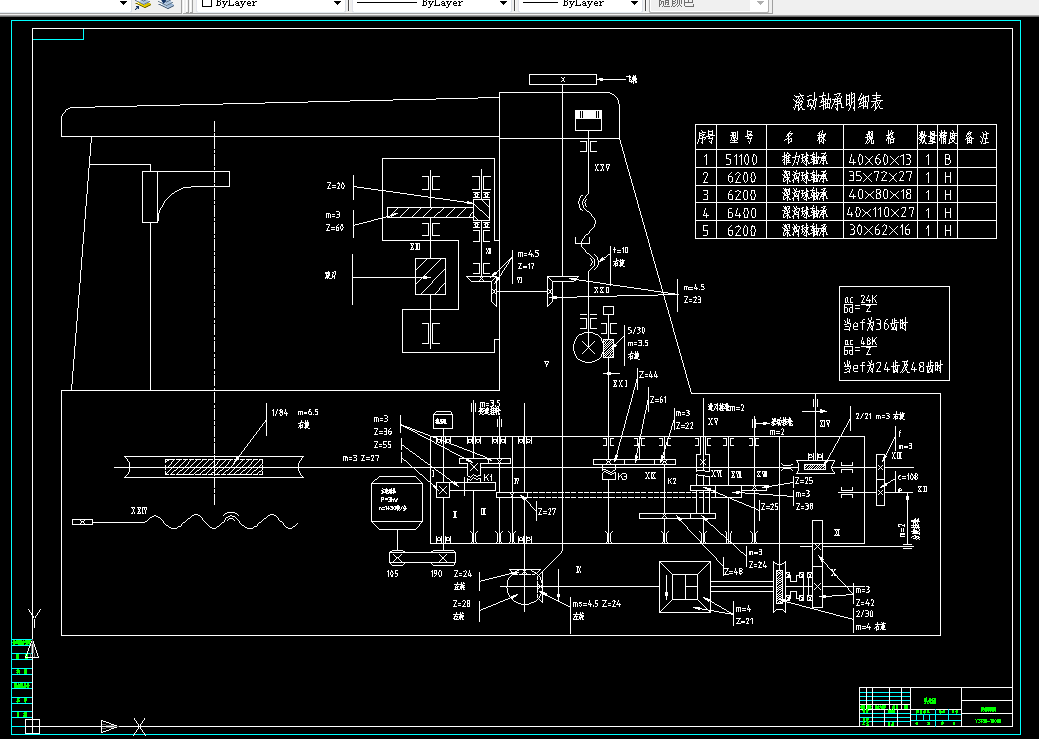Screen dimensions: 1039x739
Task: Select the Z=21 gear label
Action: pos(744,621)
